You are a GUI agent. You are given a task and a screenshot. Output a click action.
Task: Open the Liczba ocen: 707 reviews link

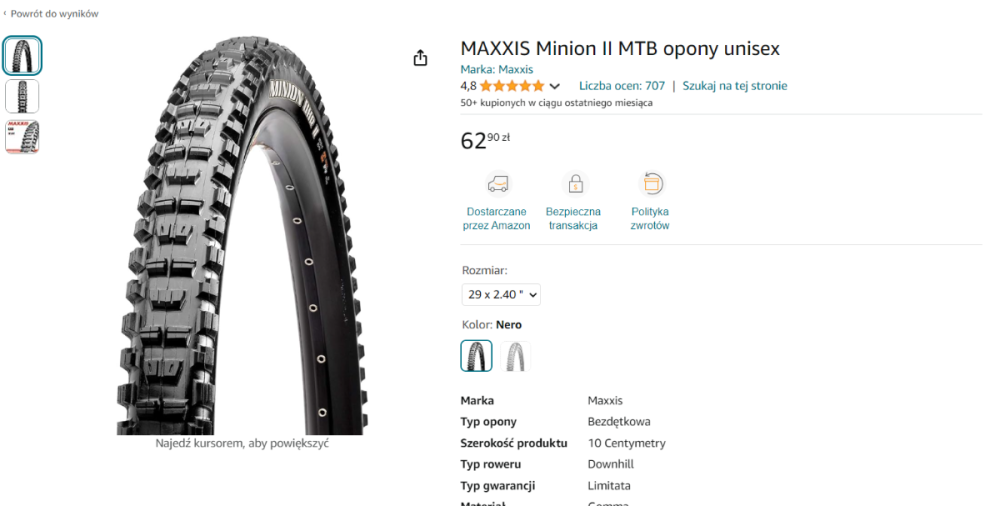click(622, 86)
